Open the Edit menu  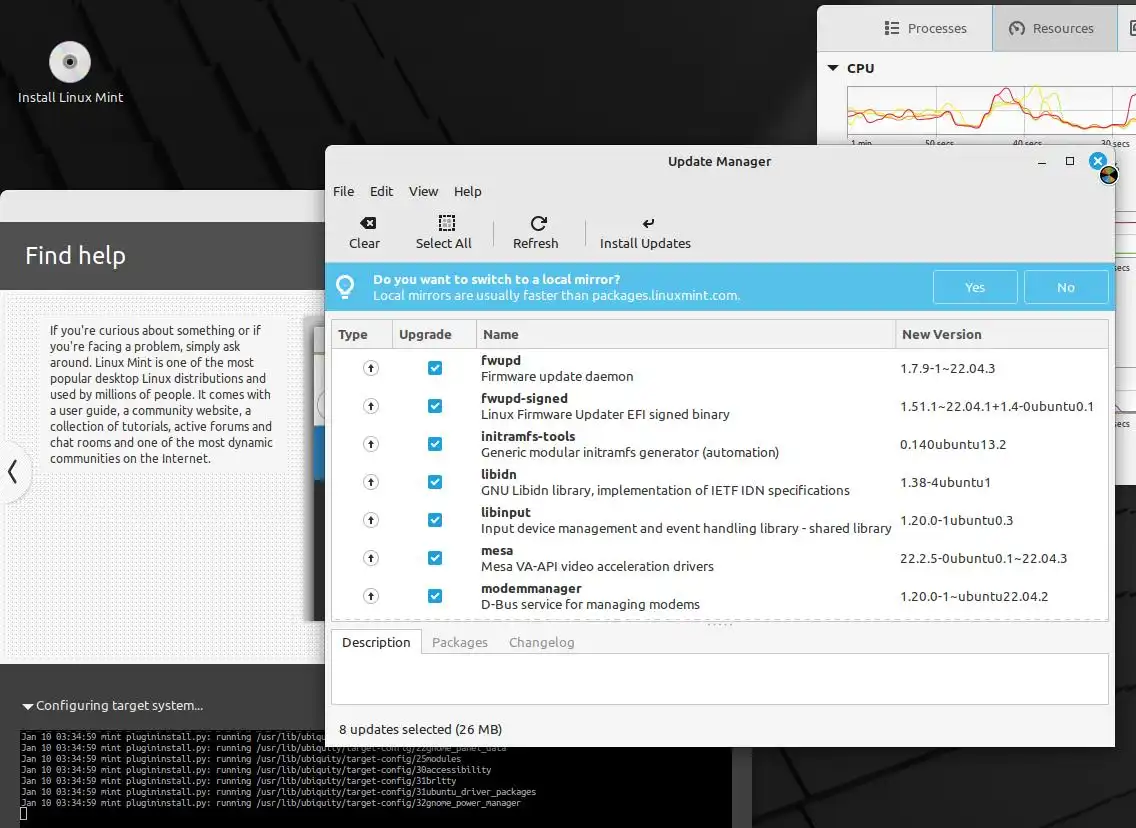click(381, 191)
